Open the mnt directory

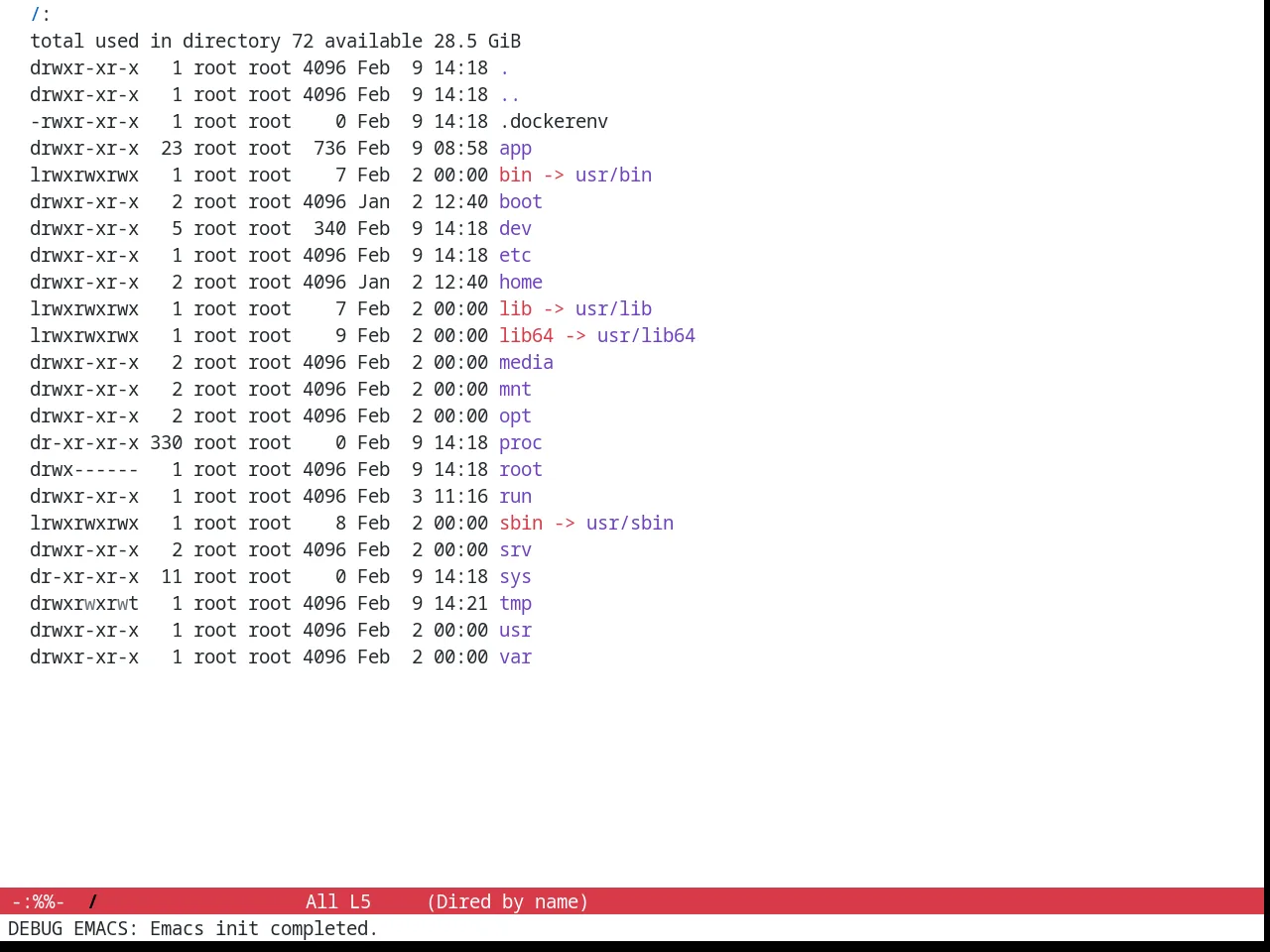click(515, 390)
